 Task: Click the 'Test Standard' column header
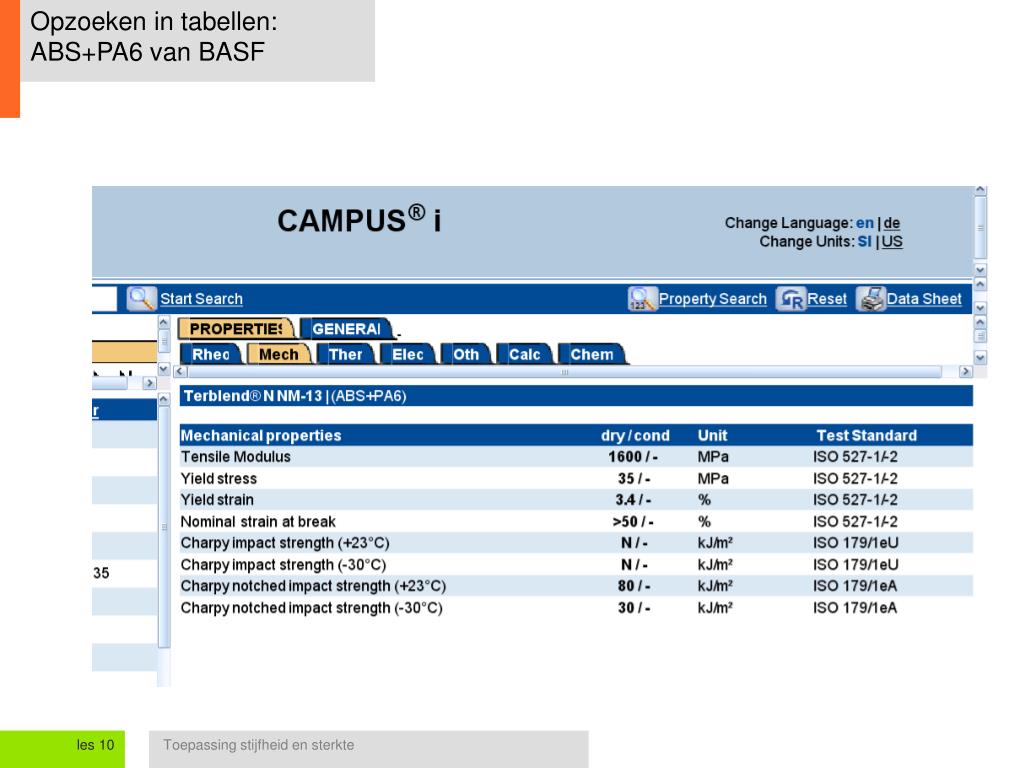867,436
